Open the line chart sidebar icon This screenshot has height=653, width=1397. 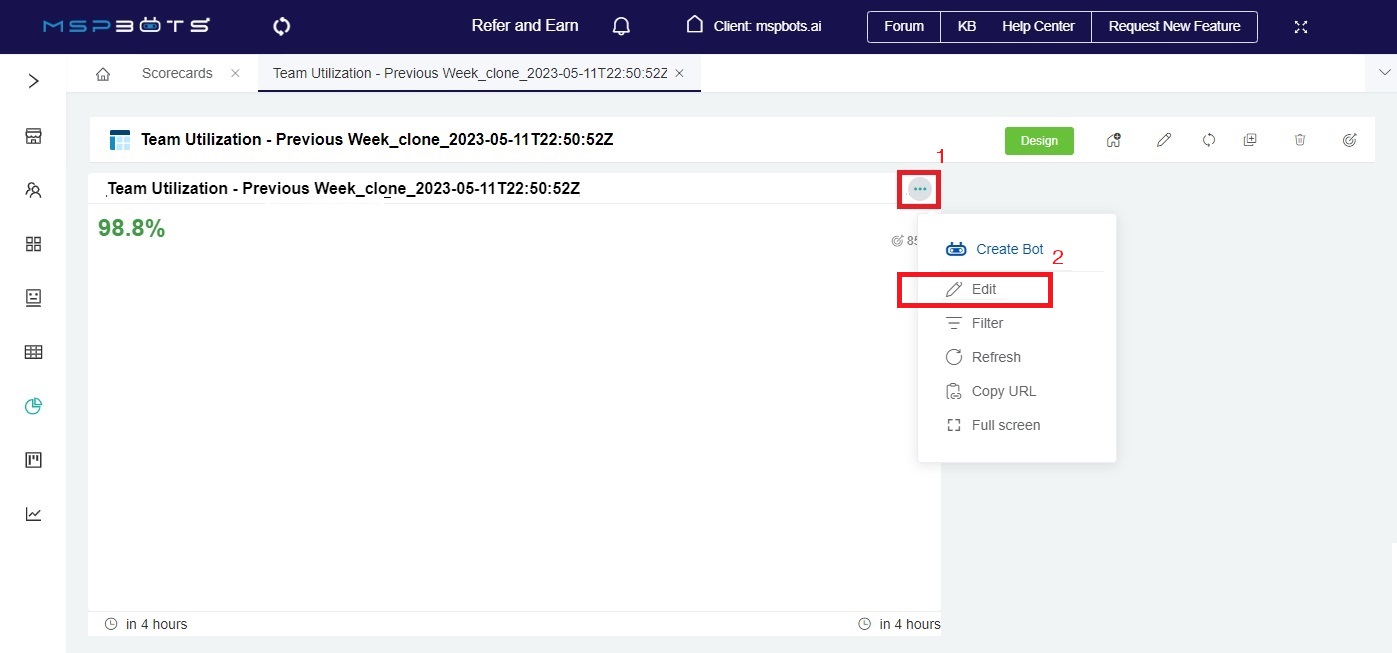(x=34, y=514)
